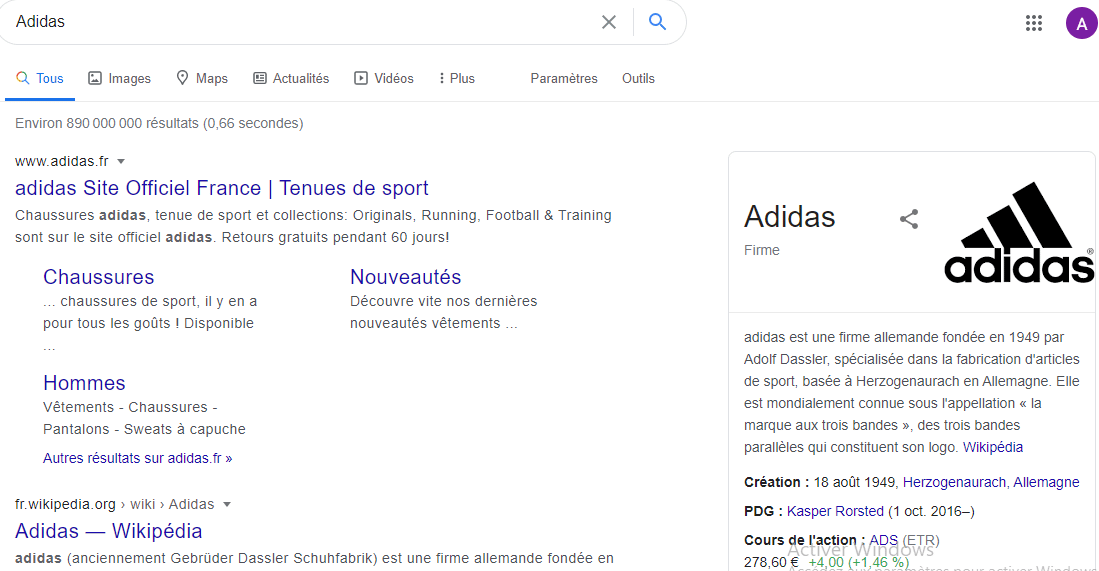Click the Maps pin icon
The width and height of the screenshot is (1099, 571).
point(182,78)
